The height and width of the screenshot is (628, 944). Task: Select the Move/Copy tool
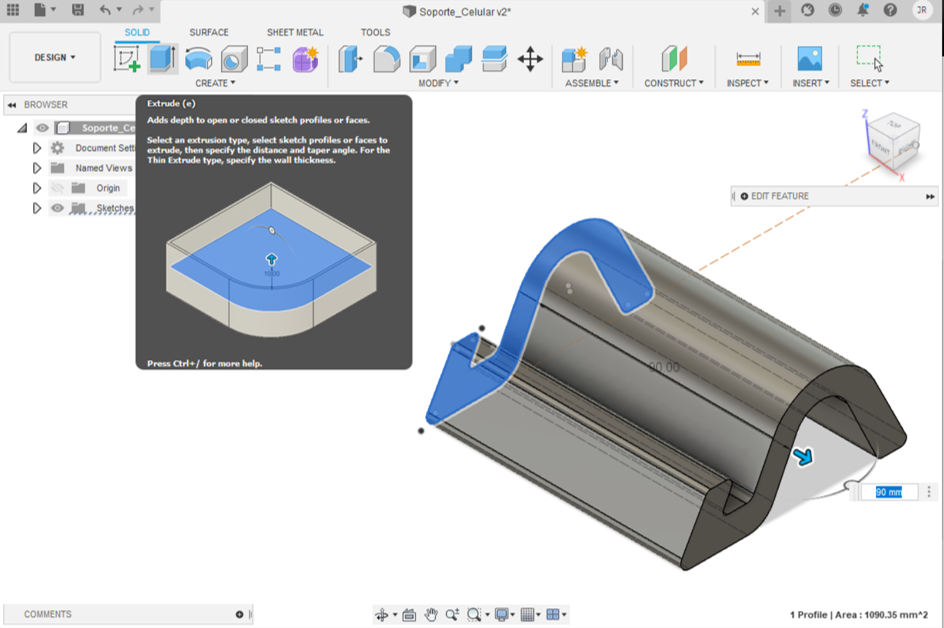pyautogui.click(x=530, y=59)
